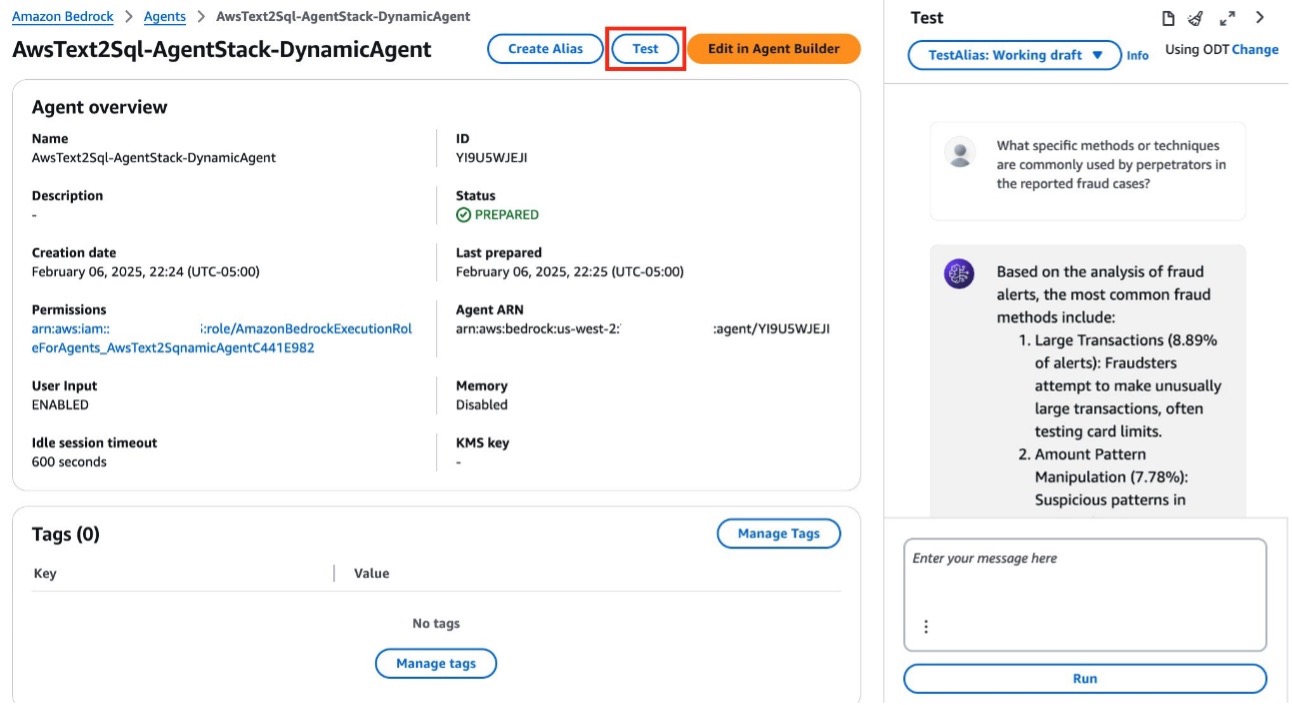The width and height of the screenshot is (1292, 705).
Task: Click the Tags (0) heading
Action: (x=66, y=534)
